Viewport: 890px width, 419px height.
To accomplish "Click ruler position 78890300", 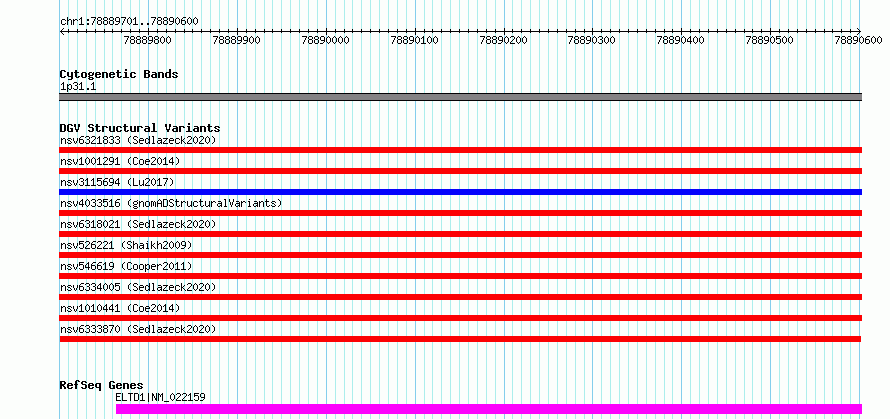I will point(592,40).
